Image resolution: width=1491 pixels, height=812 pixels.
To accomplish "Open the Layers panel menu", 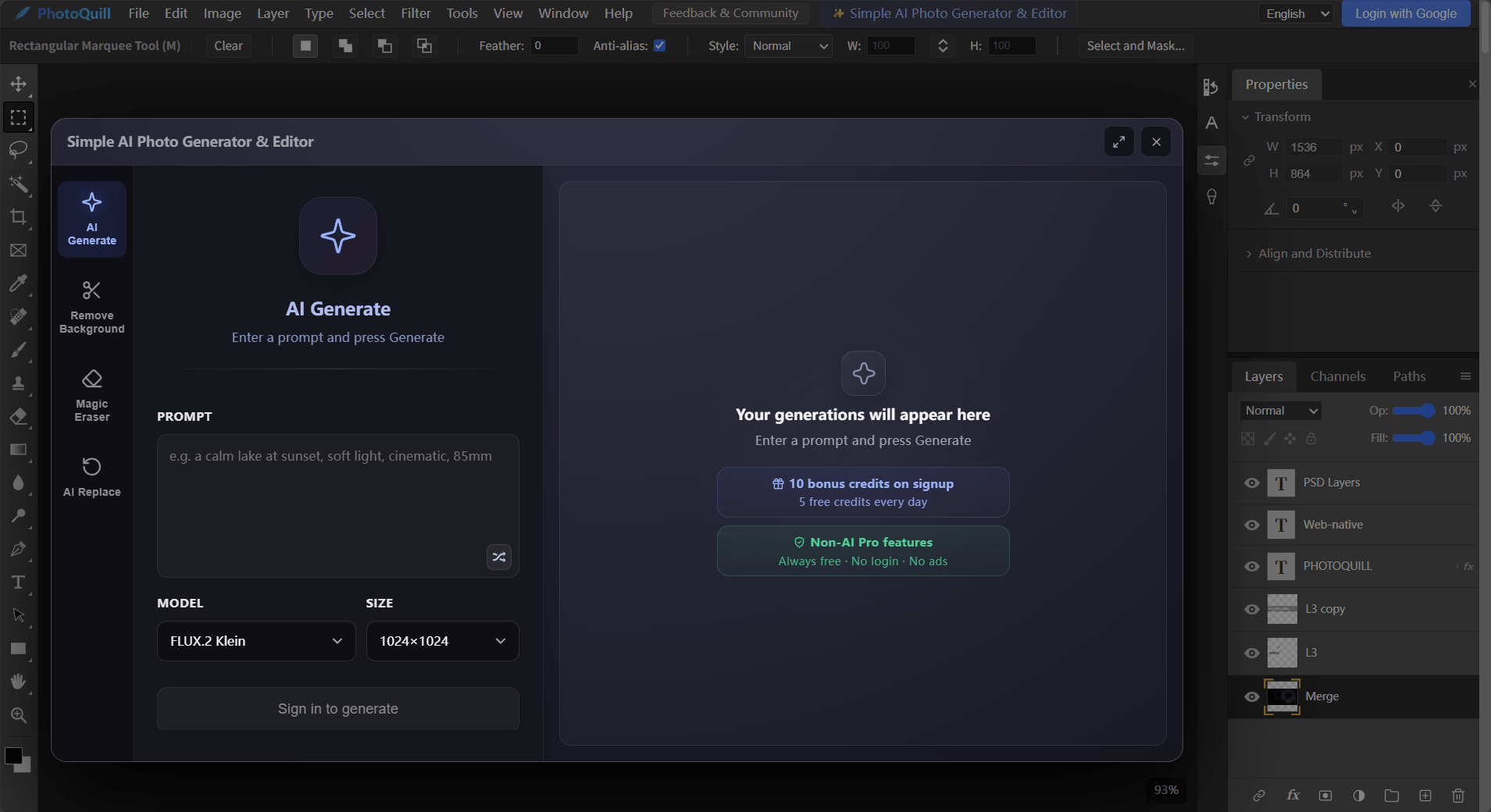I will pos(1466,376).
